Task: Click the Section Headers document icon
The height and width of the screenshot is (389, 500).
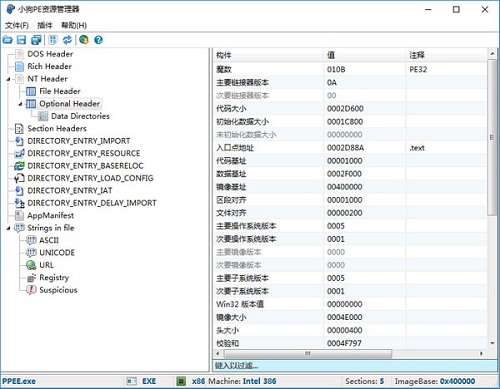Action: 19,129
